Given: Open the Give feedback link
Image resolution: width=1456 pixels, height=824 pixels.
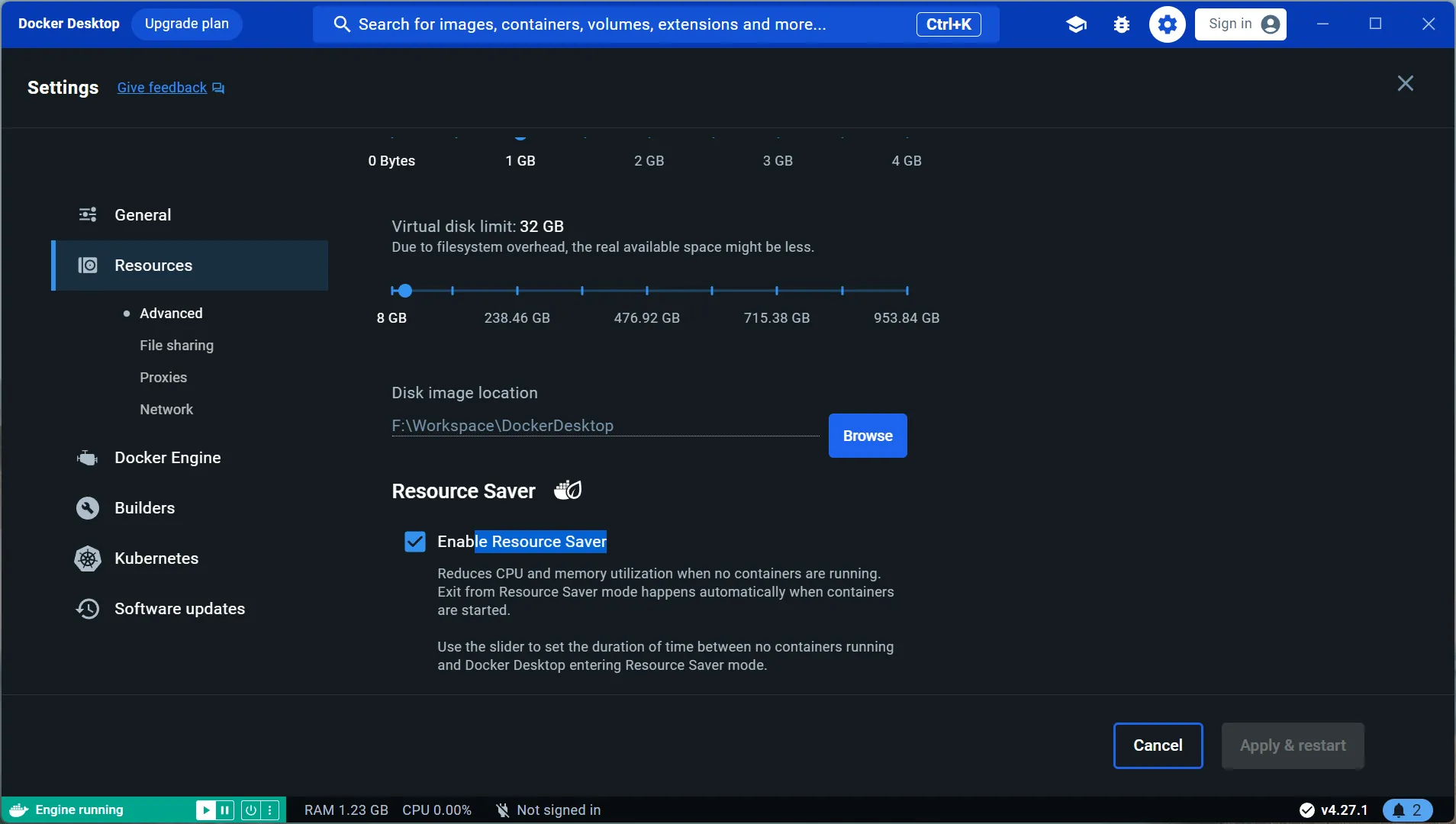Looking at the screenshot, I should pos(162,88).
